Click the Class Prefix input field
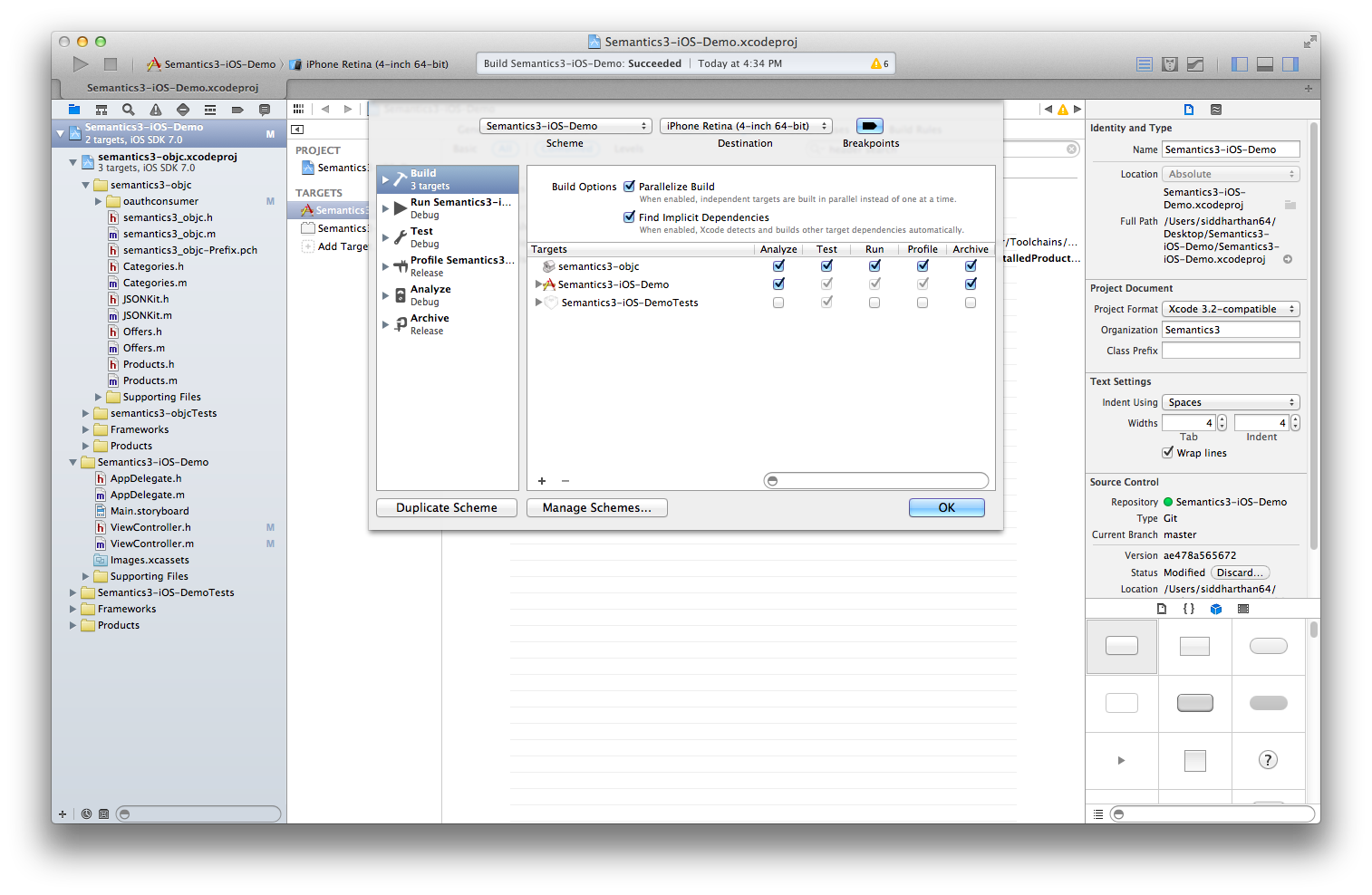This screenshot has width=1372, height=895. coord(1231,351)
